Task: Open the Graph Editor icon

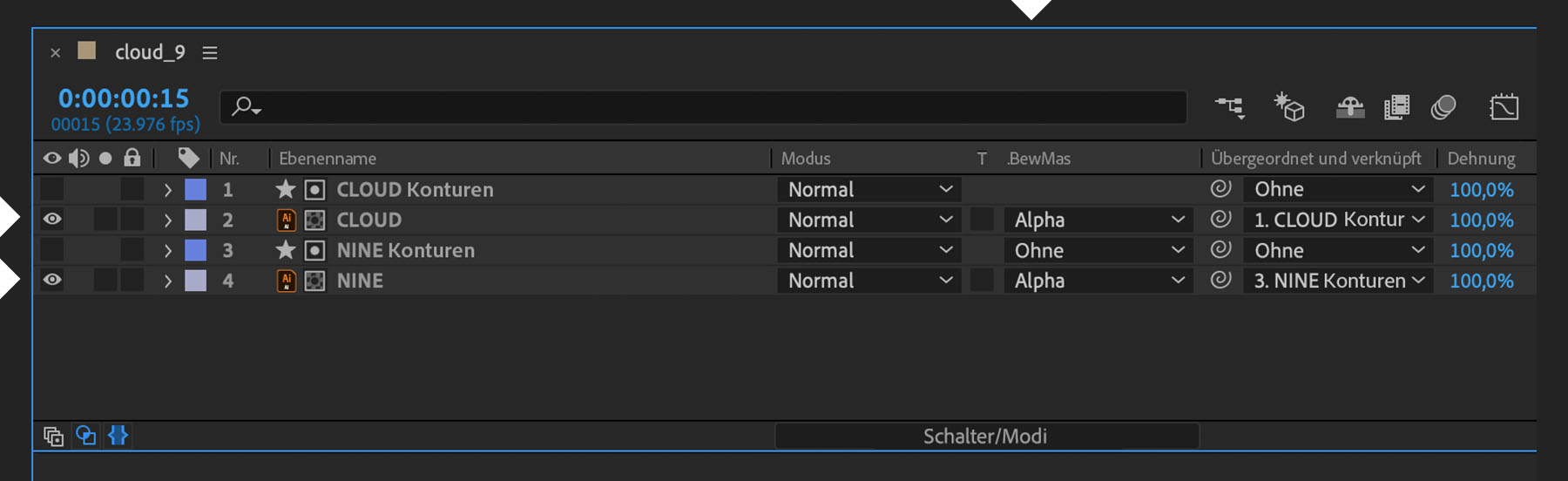Action: coord(1504,107)
